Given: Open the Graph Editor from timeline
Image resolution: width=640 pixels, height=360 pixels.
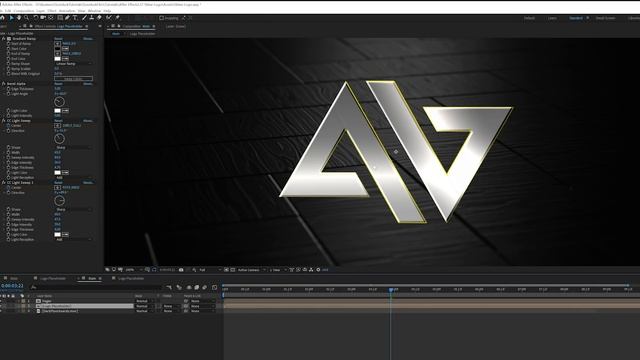Looking at the screenshot, I should tap(215, 287).
